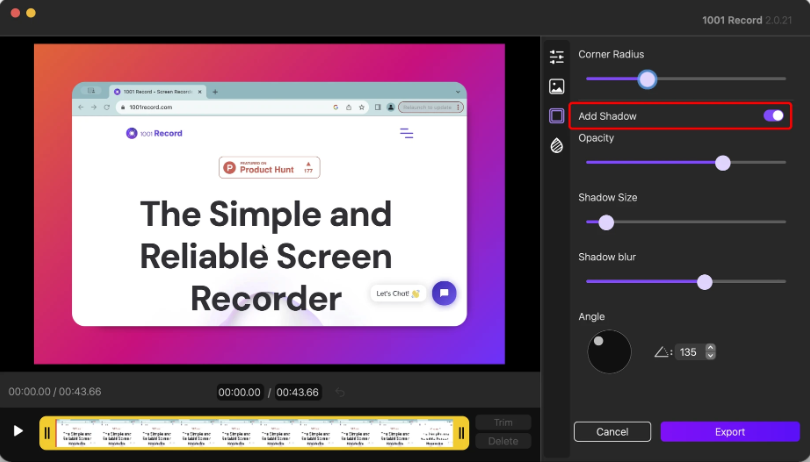Click the left trim handle on timeline
Image resolution: width=810 pixels, height=462 pixels.
(48, 433)
